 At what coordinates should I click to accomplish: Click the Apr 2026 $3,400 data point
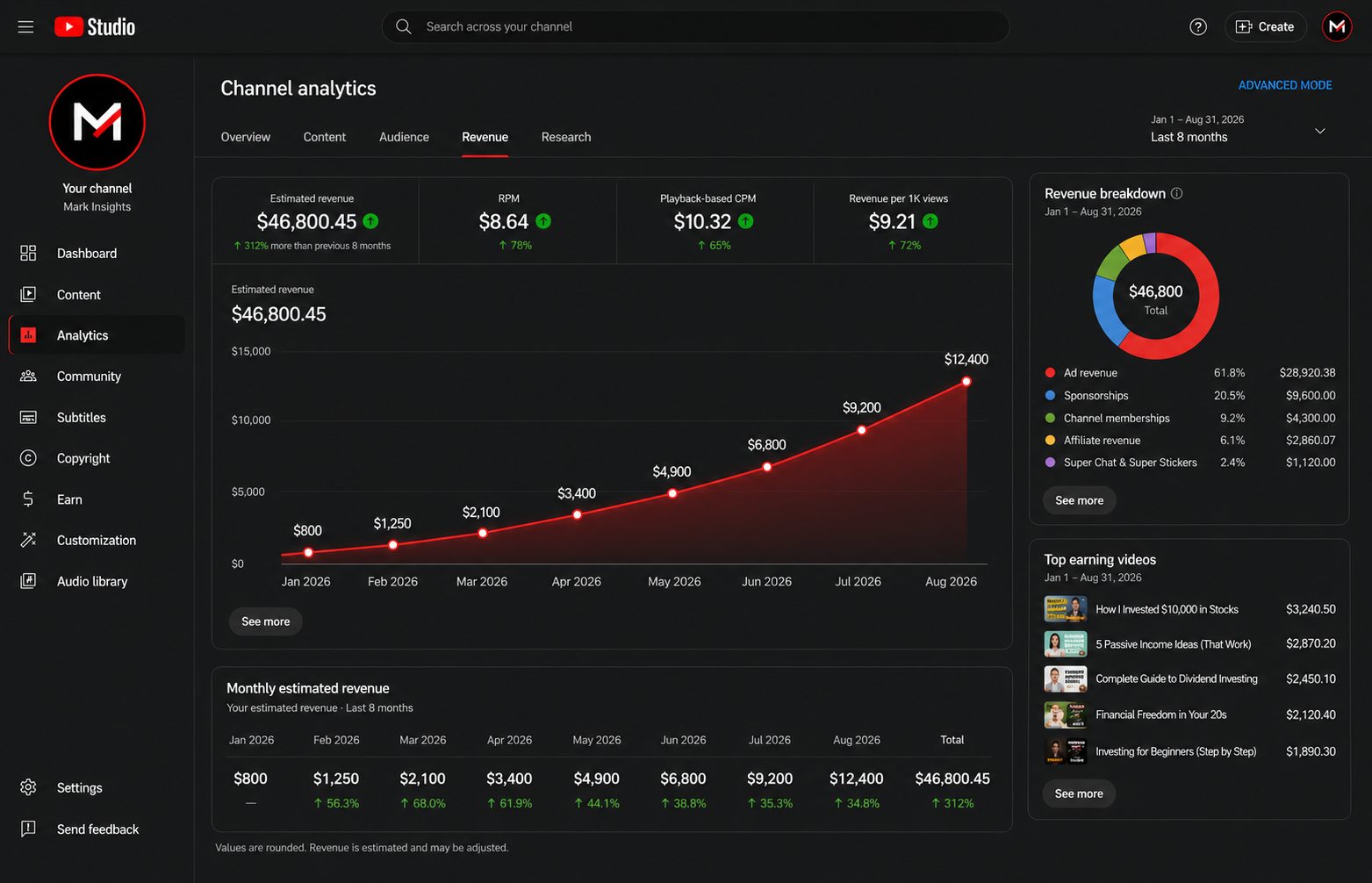point(578,515)
